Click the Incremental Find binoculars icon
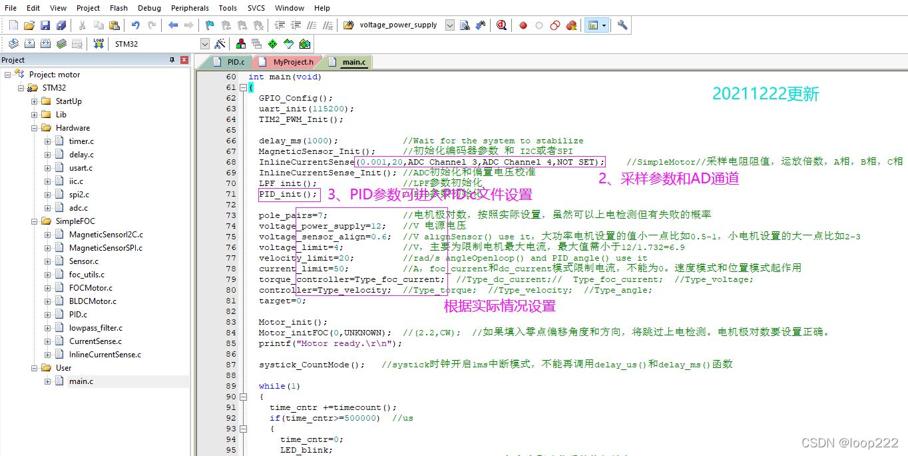 pos(480,25)
